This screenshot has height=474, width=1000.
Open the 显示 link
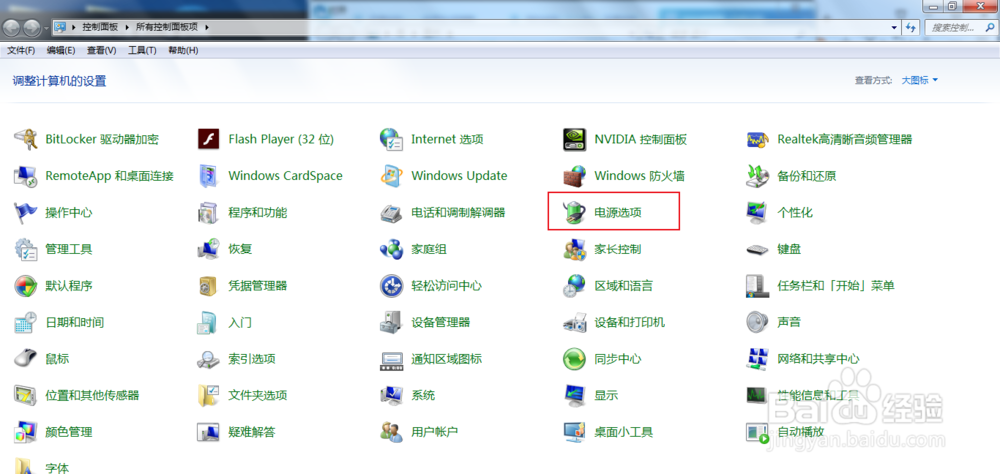click(606, 396)
